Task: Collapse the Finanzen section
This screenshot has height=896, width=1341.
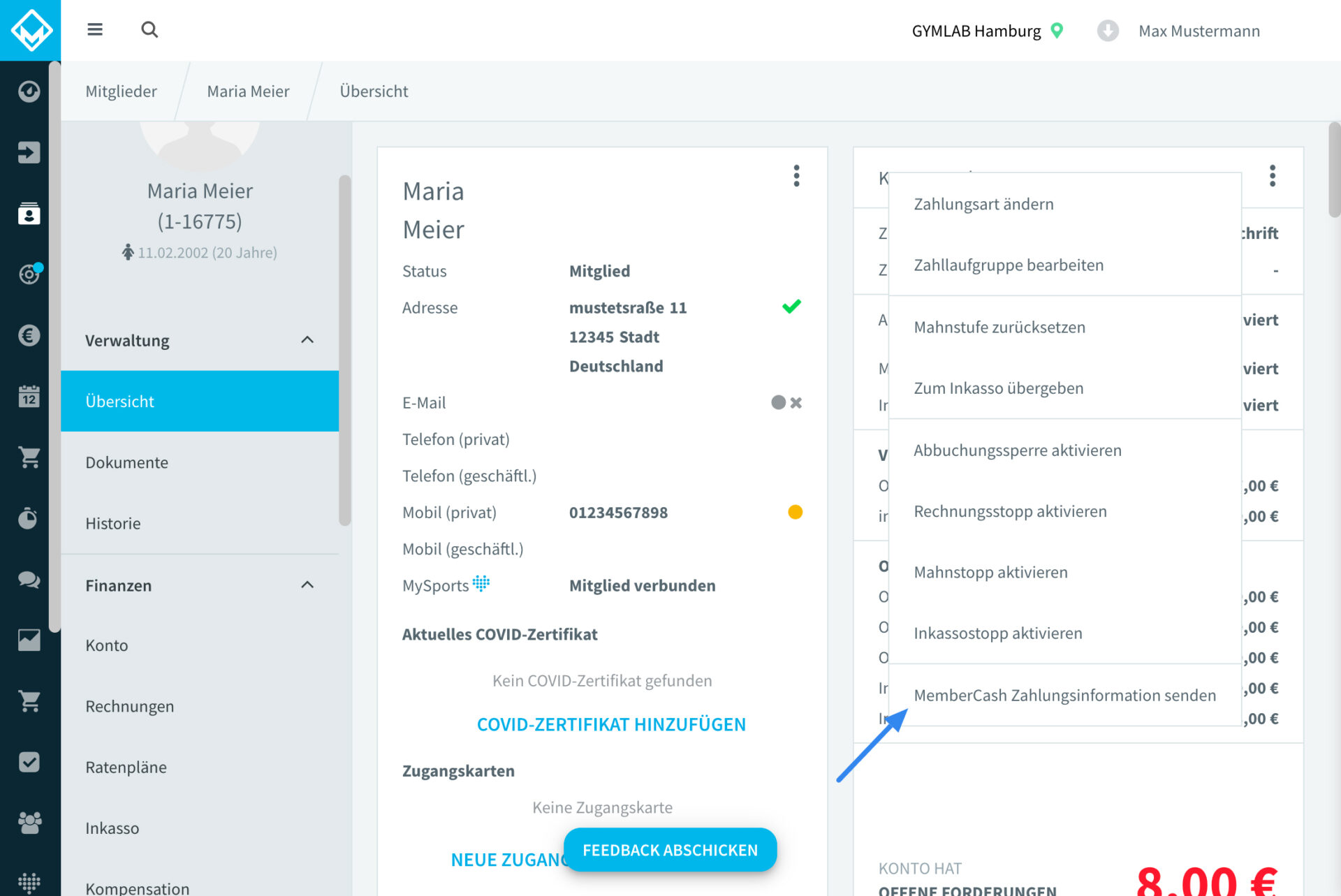Action: [307, 585]
